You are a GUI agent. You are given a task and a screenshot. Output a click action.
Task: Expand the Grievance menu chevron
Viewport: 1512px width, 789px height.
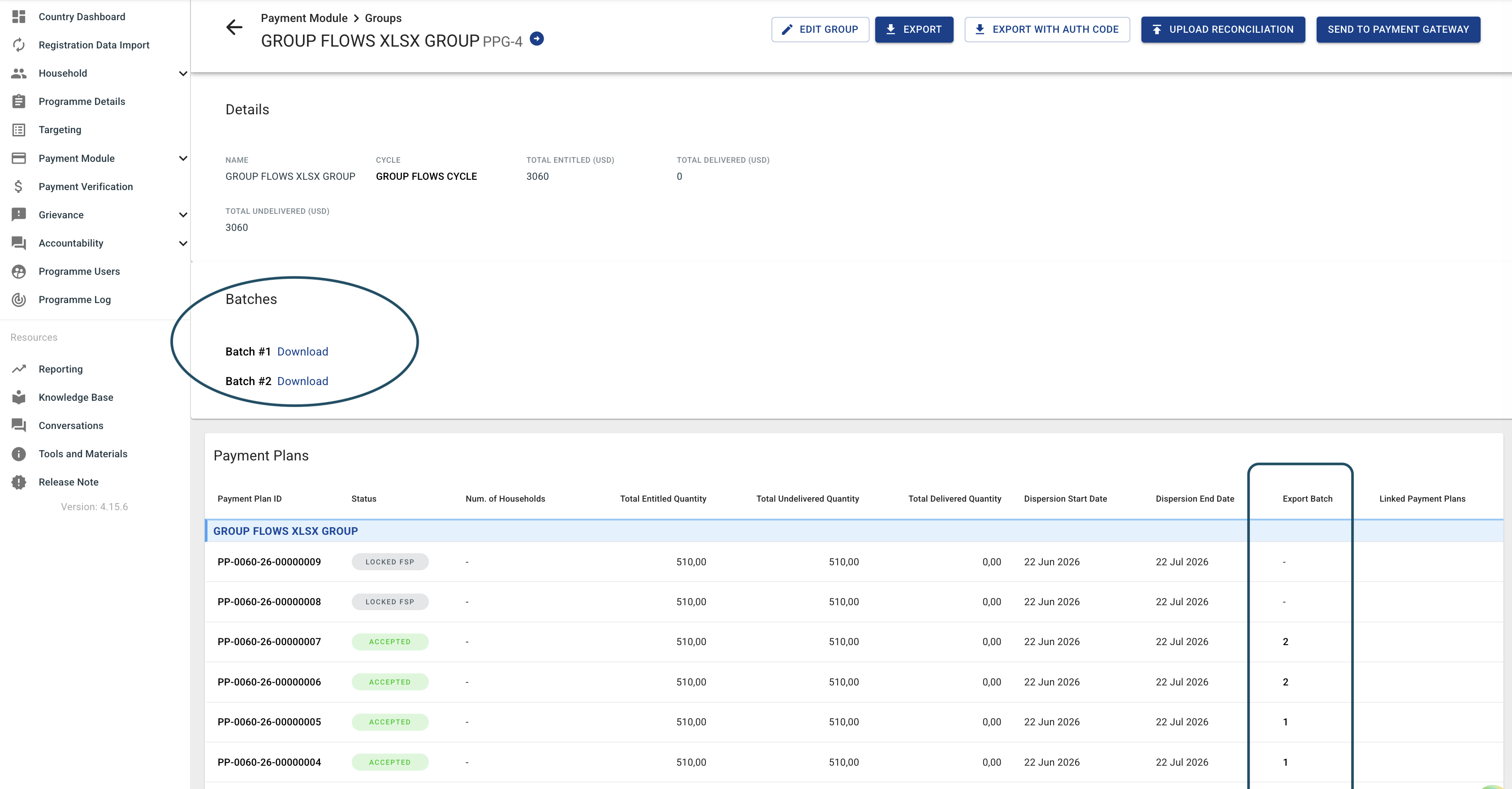click(182, 215)
